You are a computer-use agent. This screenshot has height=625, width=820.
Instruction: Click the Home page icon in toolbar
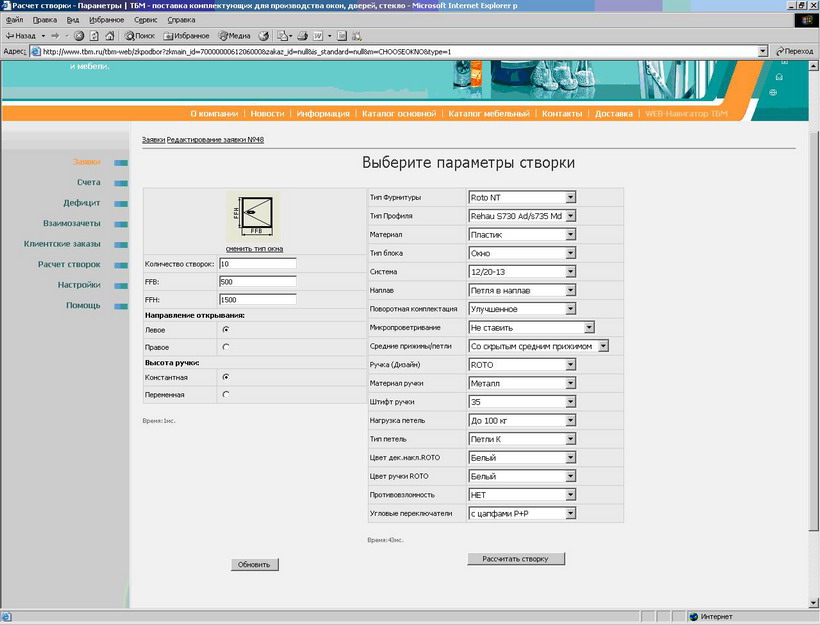tap(107, 35)
